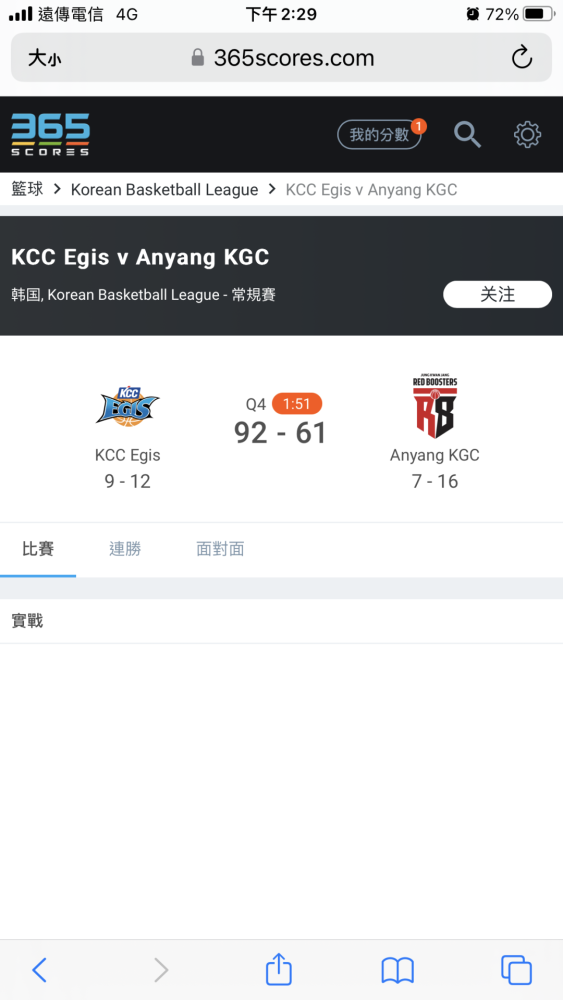Go back with Safari back arrow
The width and height of the screenshot is (563, 1000).
[x=40, y=970]
